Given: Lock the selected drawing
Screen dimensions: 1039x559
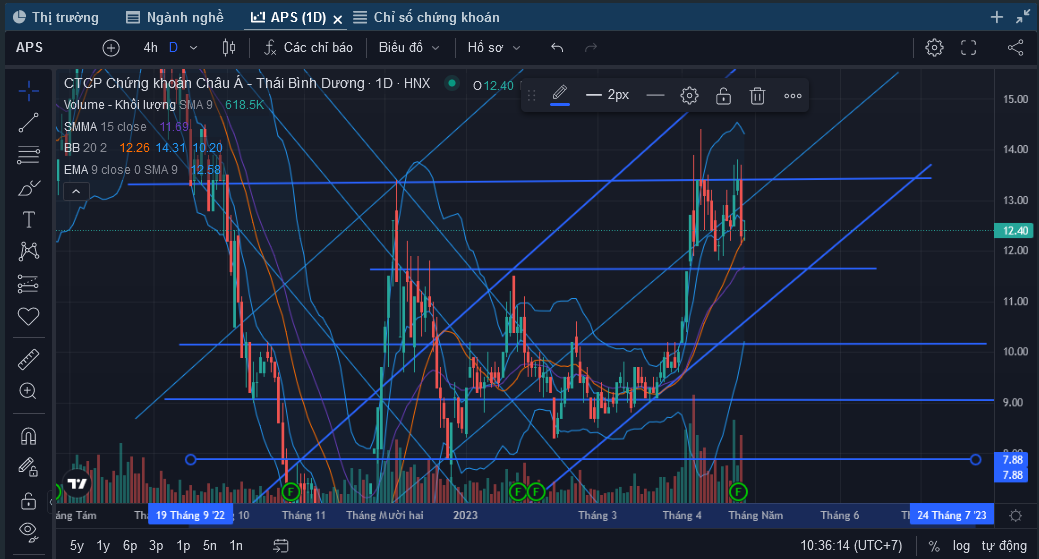Looking at the screenshot, I should pos(724,95).
